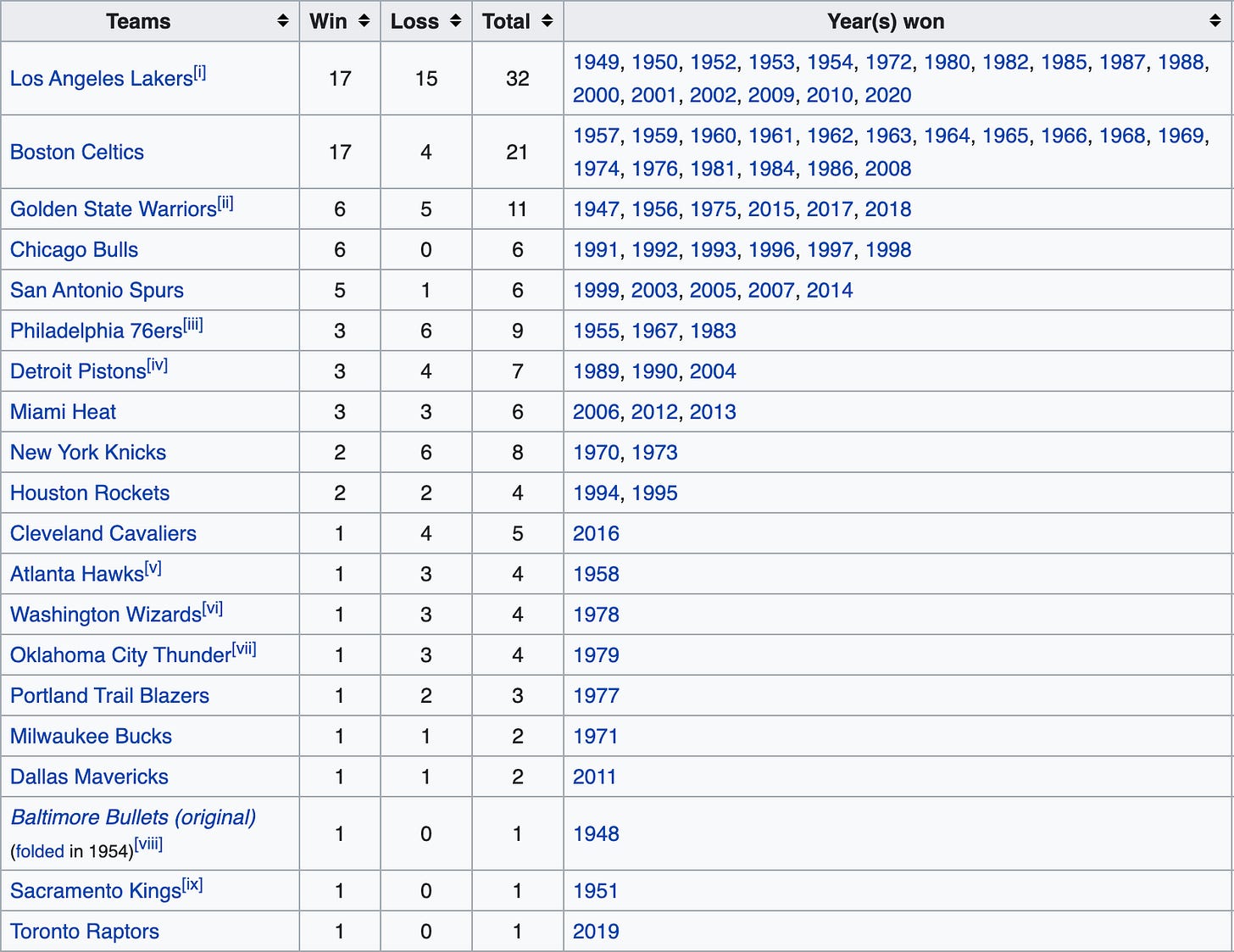Open Philadelphia 76ers team link
Viewport: 1234px width, 952px height.
click(97, 331)
